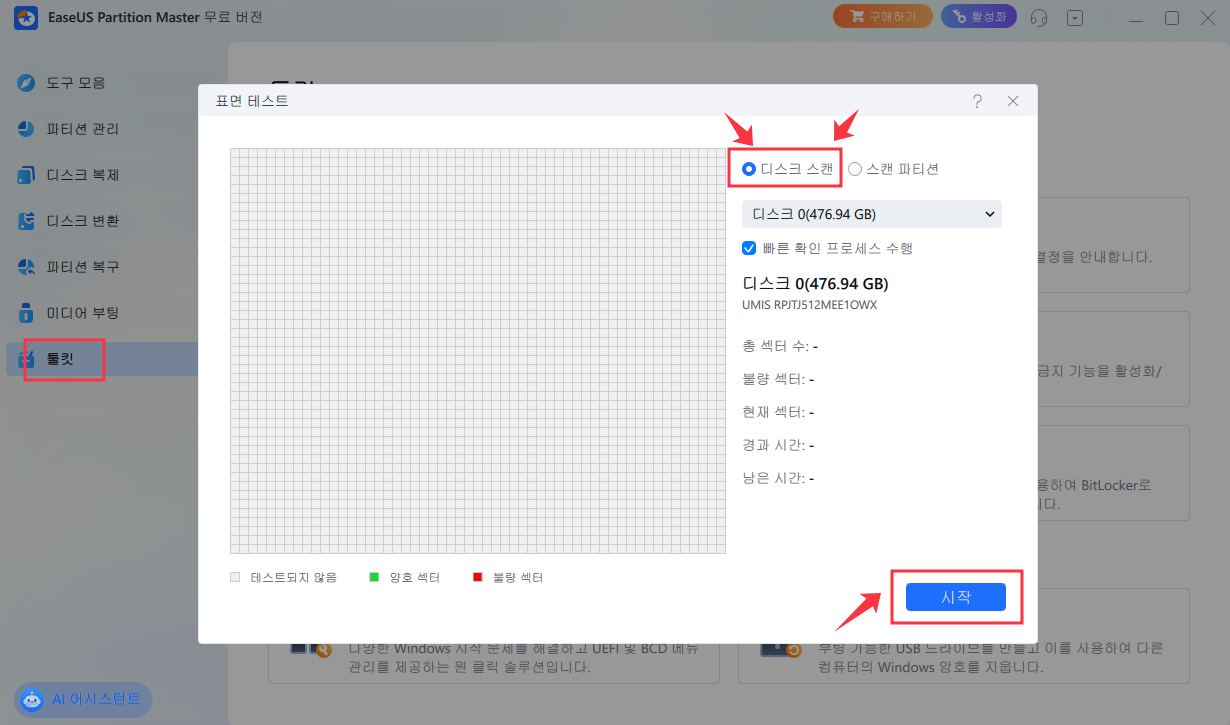Select the 스캔 파티션 radio button

pyautogui.click(x=855, y=169)
